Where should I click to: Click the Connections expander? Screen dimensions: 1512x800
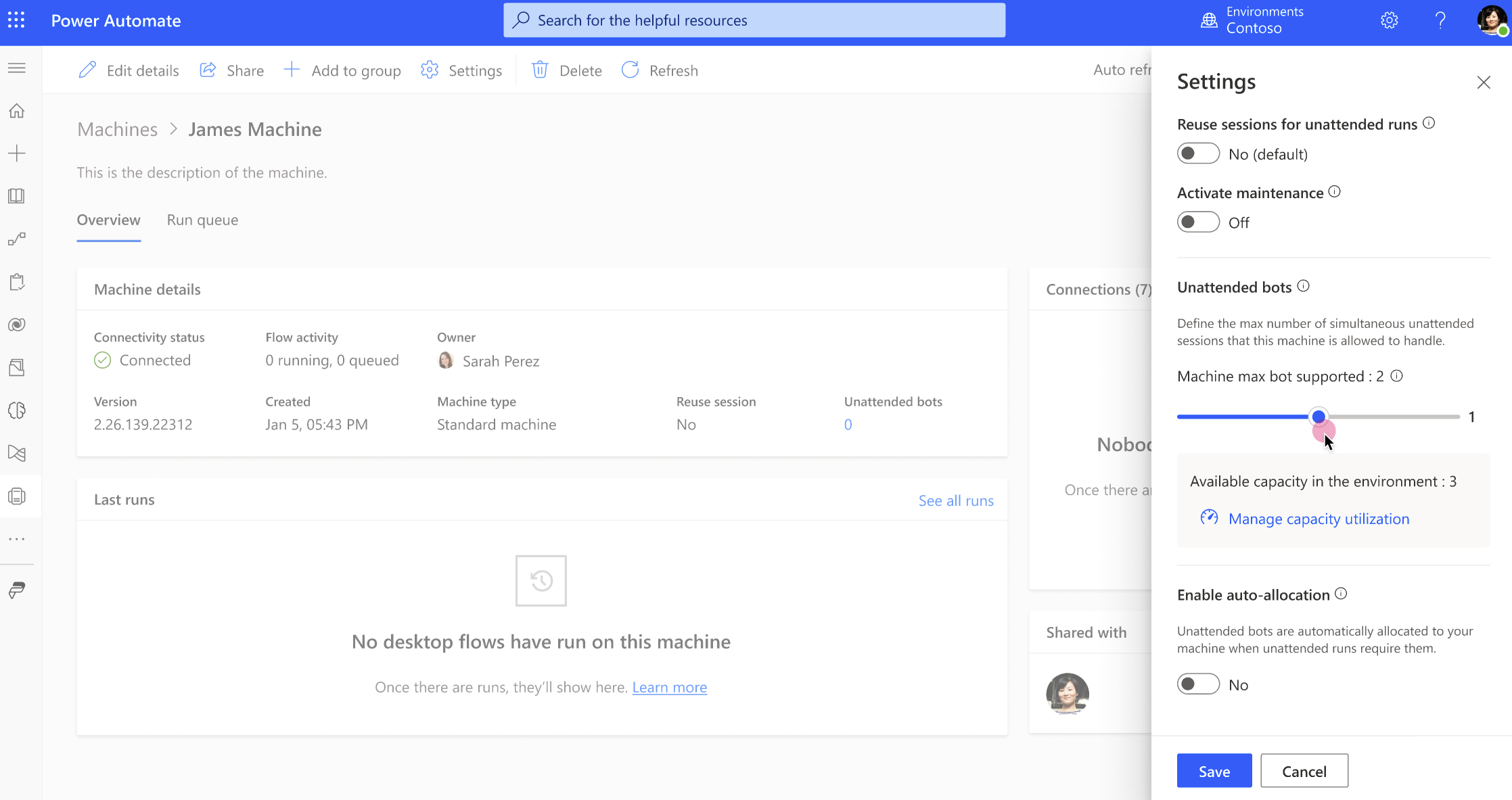(x=1098, y=289)
